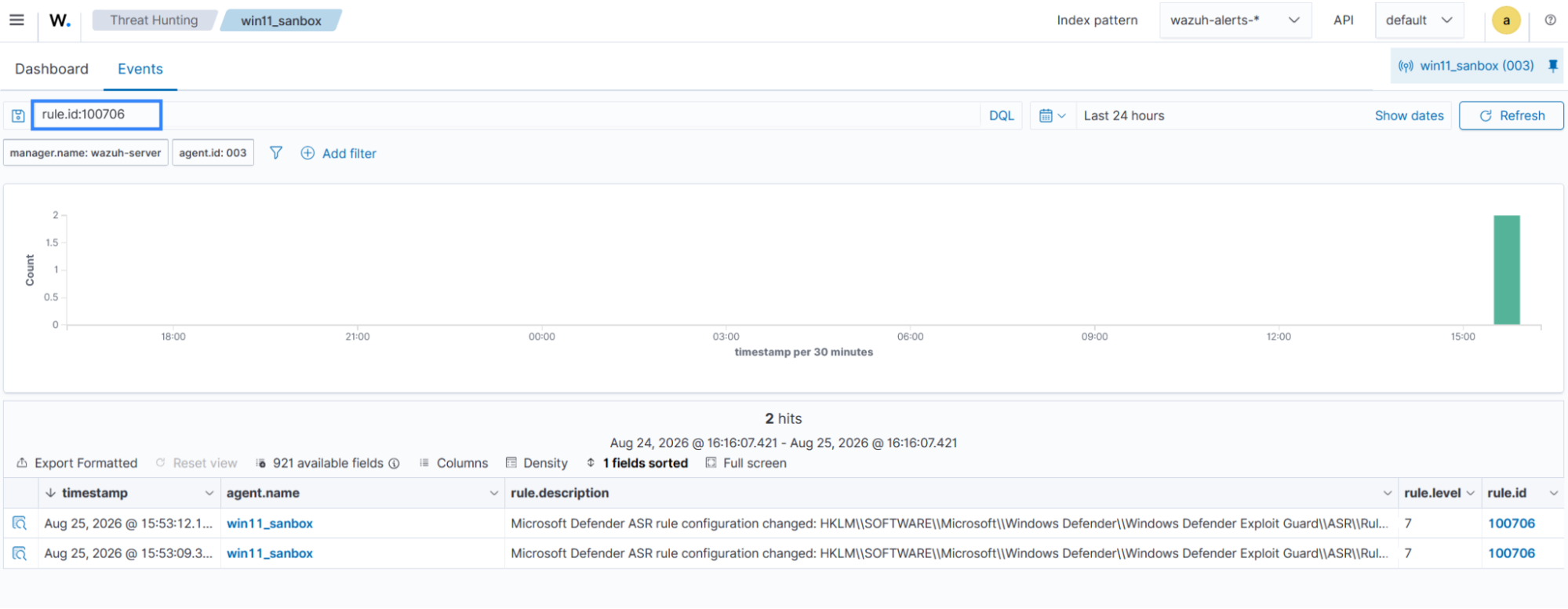Go to the Threat Hunting breadcrumb
This screenshot has height=609, width=1568.
point(154,20)
